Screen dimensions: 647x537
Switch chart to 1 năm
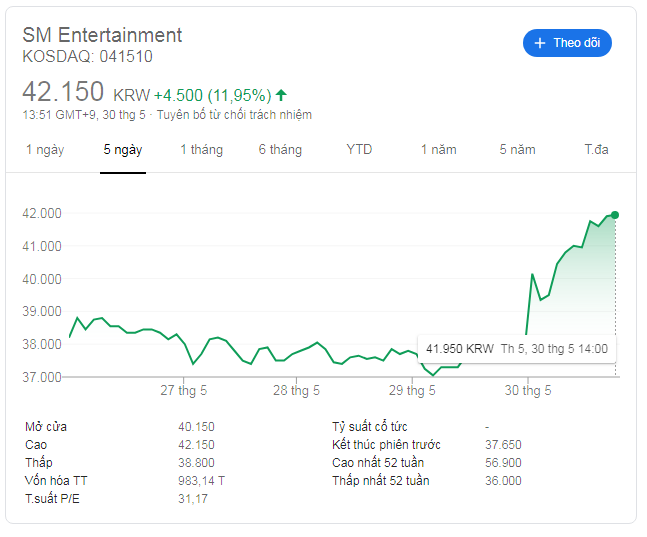click(x=438, y=149)
